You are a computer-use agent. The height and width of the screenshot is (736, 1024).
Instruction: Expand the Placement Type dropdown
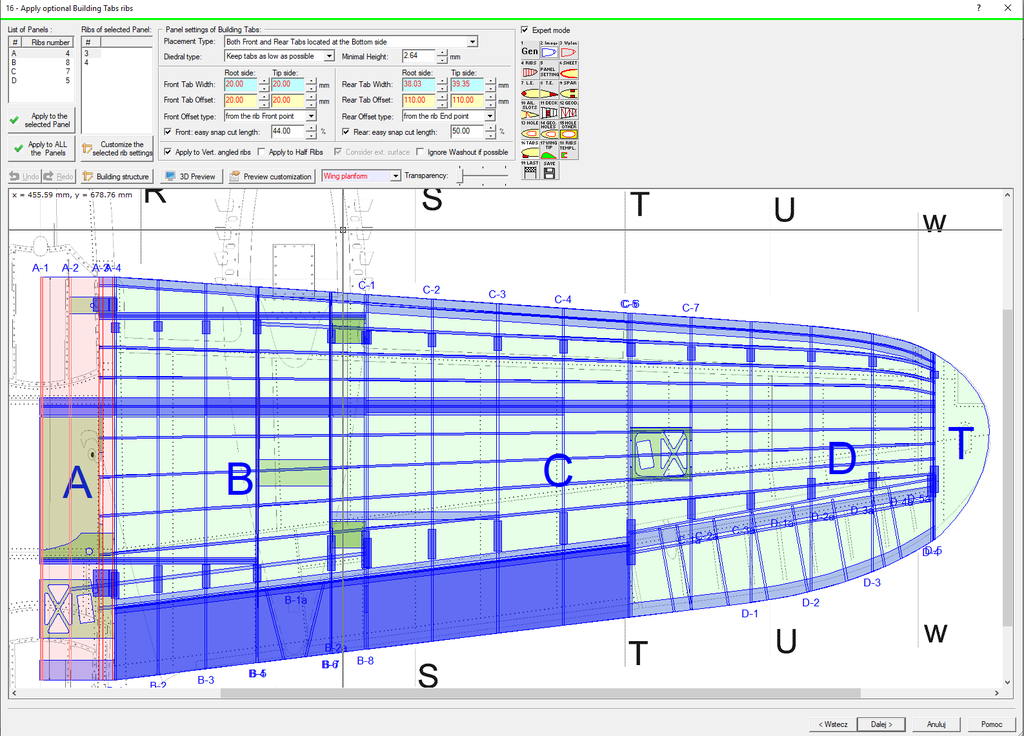pyautogui.click(x=473, y=42)
